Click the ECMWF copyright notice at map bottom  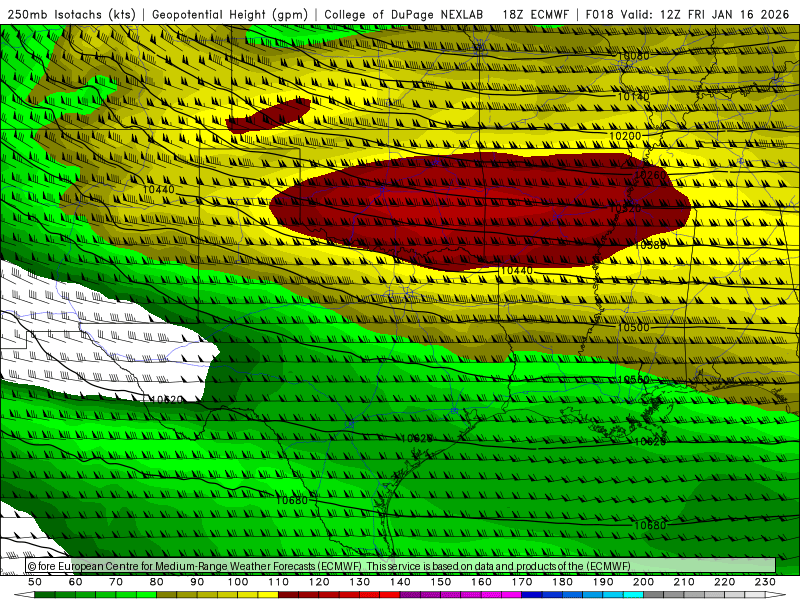coord(329,566)
